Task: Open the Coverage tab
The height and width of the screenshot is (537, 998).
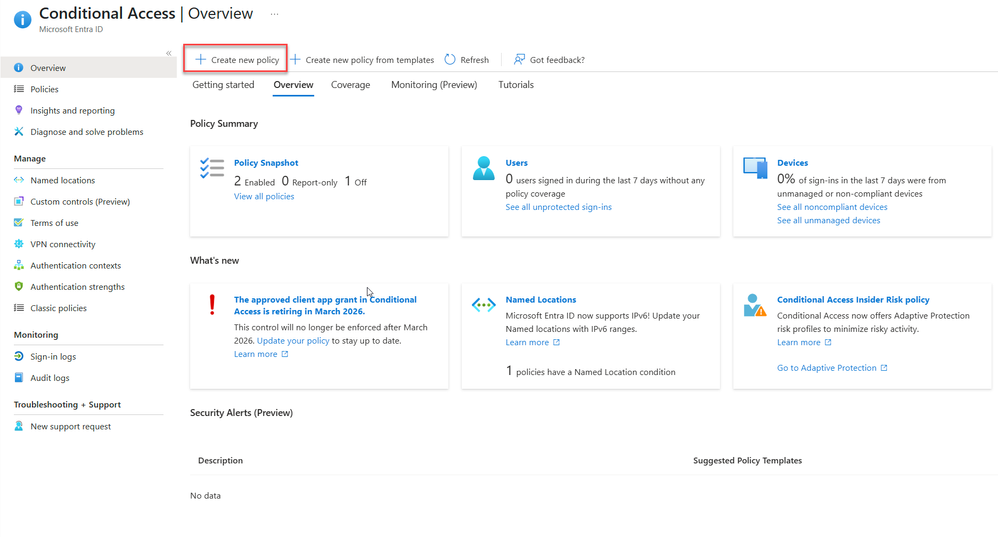Action: pyautogui.click(x=350, y=85)
